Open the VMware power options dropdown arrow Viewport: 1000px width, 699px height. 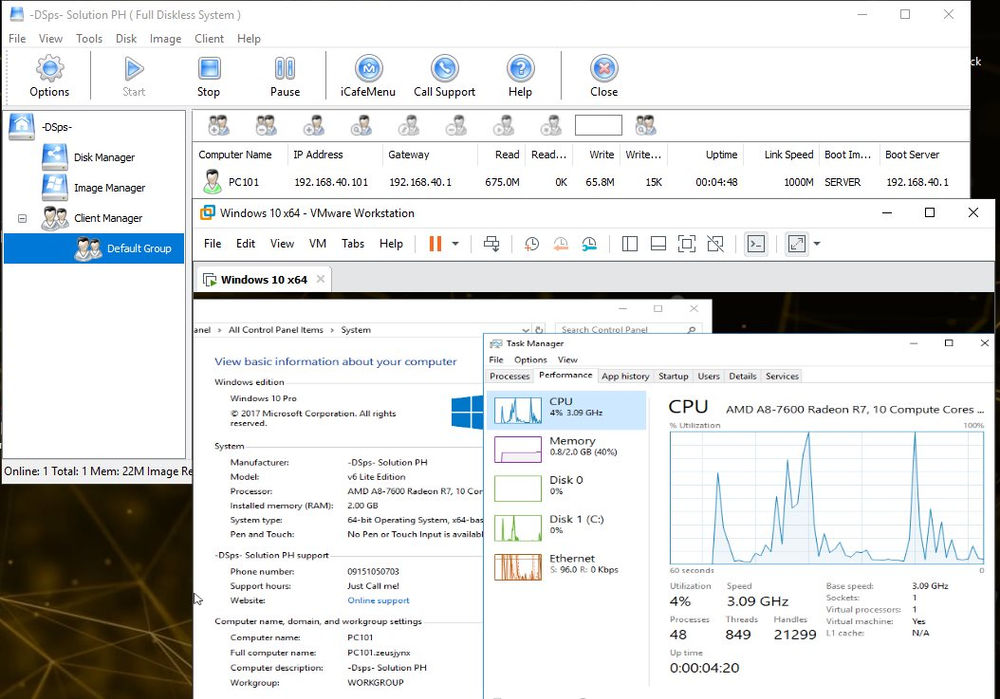(456, 244)
